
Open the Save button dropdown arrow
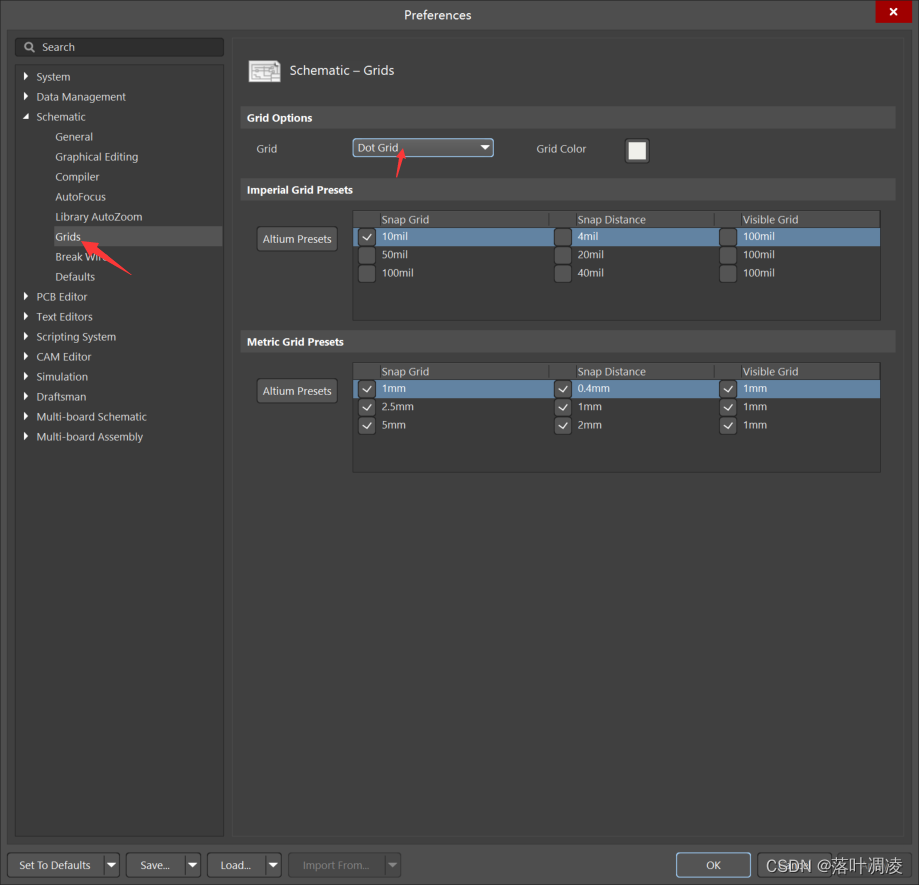192,865
